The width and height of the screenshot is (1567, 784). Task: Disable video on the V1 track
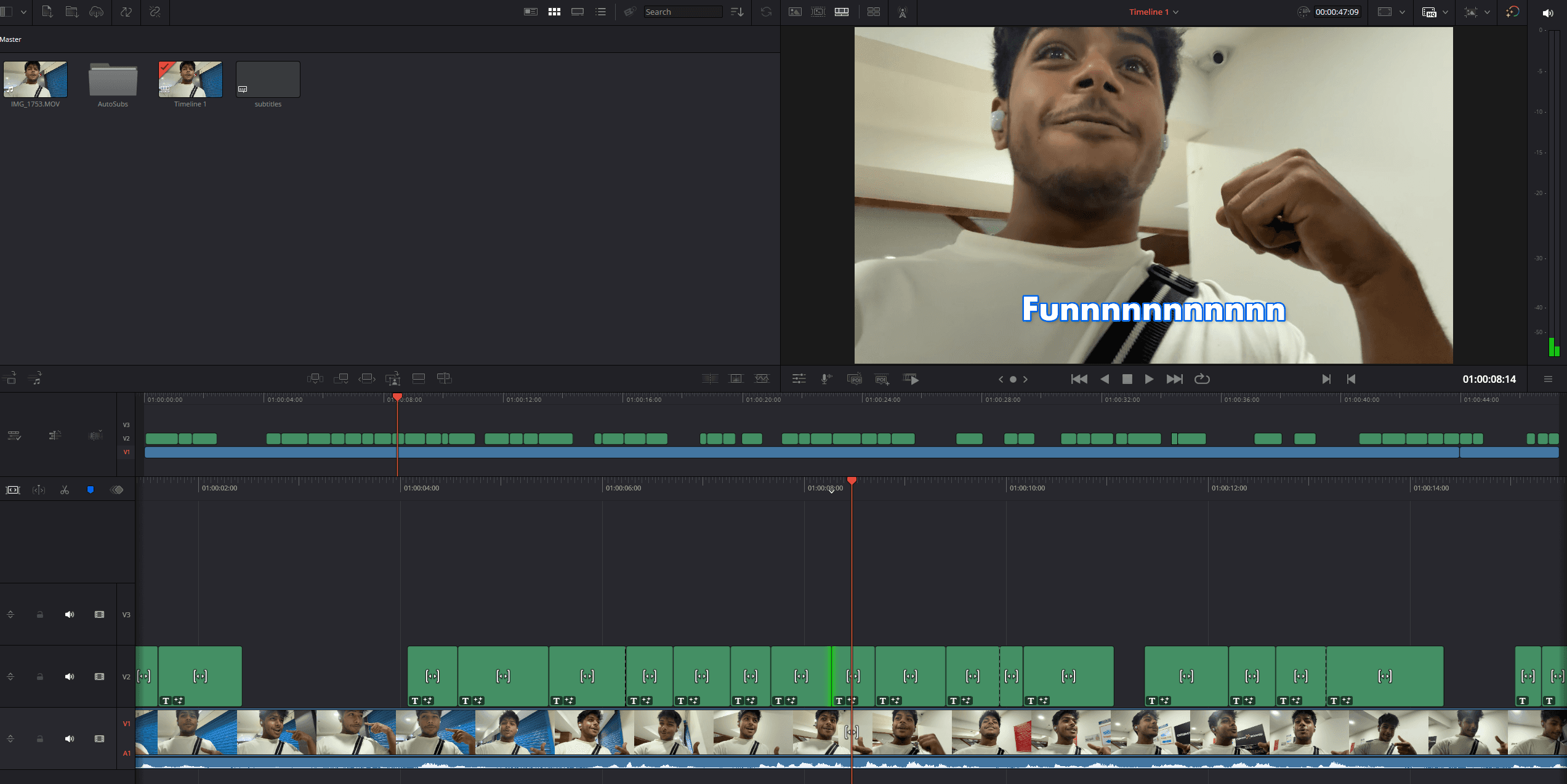[x=99, y=738]
